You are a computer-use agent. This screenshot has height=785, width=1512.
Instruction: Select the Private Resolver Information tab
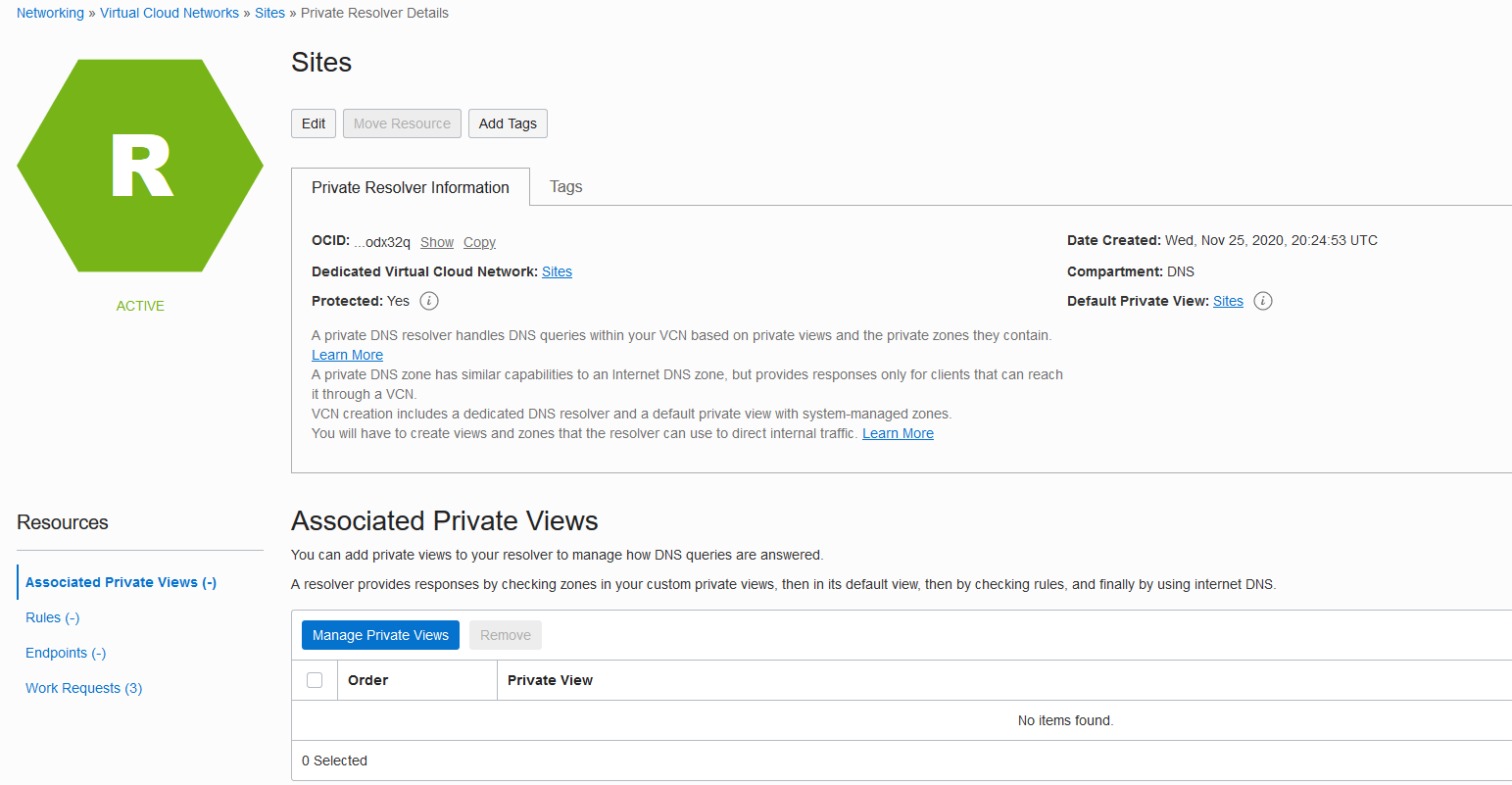[411, 187]
